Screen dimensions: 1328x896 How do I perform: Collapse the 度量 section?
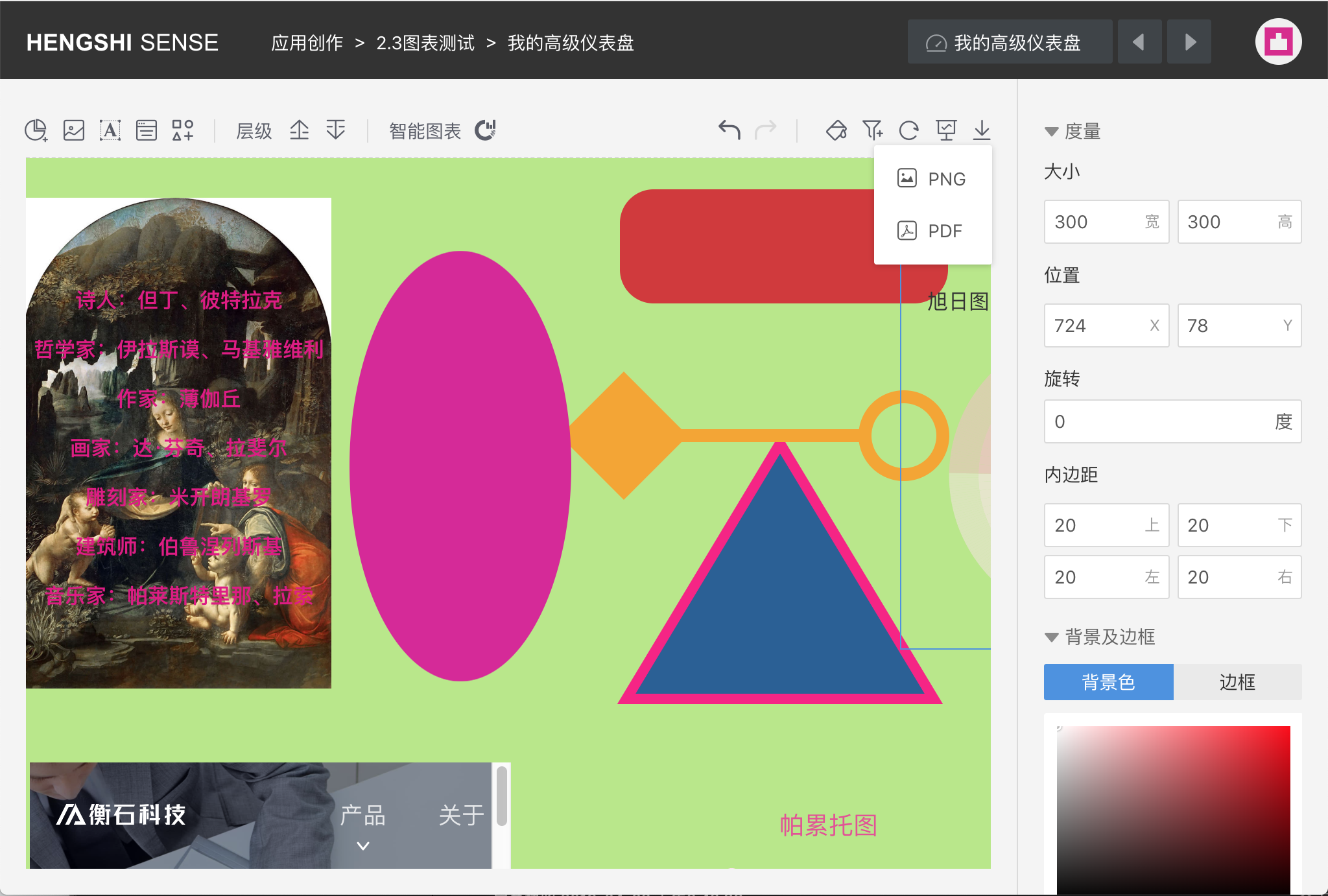(x=1051, y=132)
